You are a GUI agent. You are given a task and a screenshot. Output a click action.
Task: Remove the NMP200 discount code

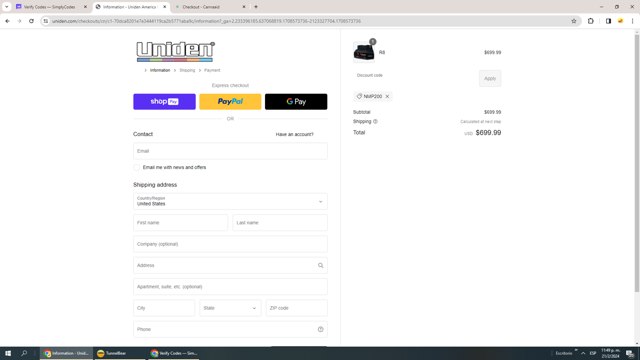(x=387, y=96)
